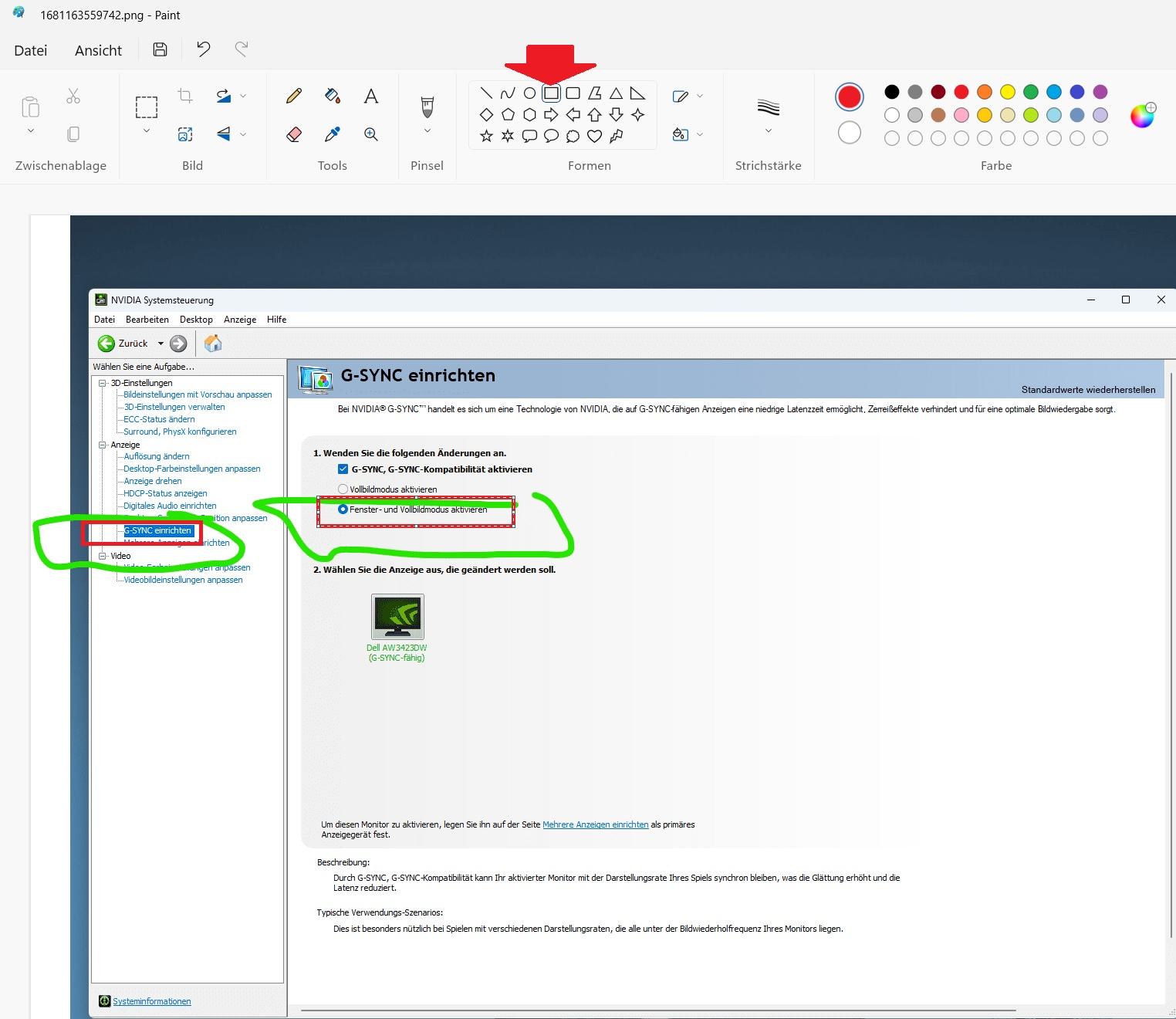Image resolution: width=1176 pixels, height=1019 pixels.
Task: Pick the right arrow shape
Action: tap(551, 115)
